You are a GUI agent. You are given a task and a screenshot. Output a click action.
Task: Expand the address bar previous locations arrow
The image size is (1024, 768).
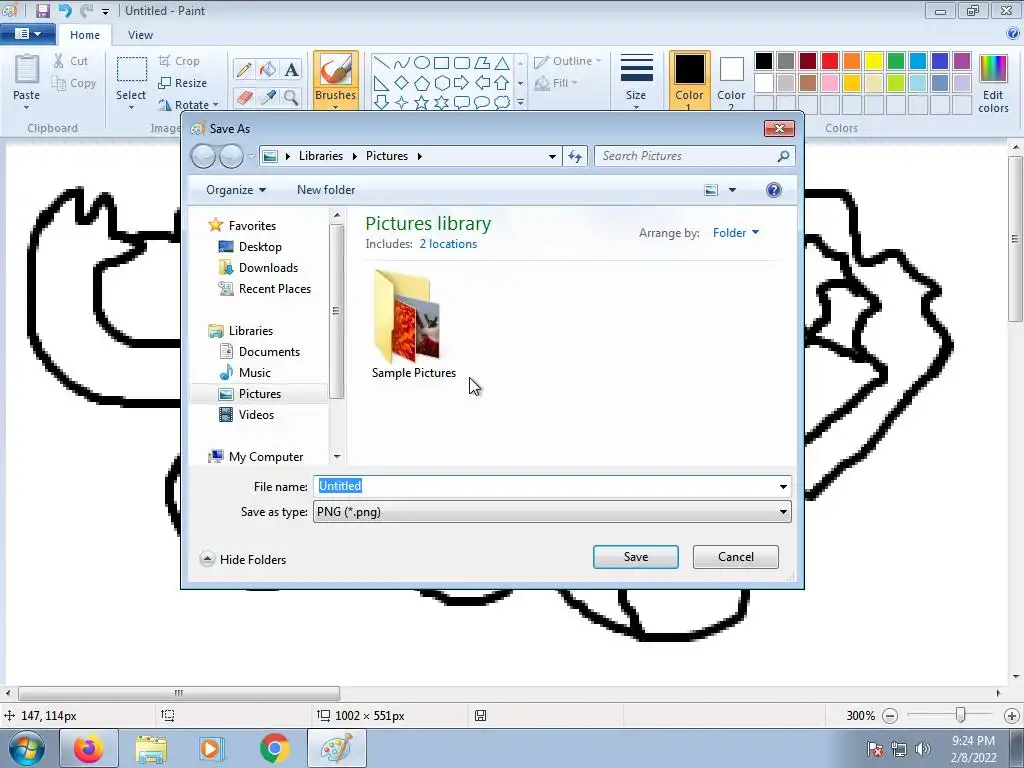(552, 156)
